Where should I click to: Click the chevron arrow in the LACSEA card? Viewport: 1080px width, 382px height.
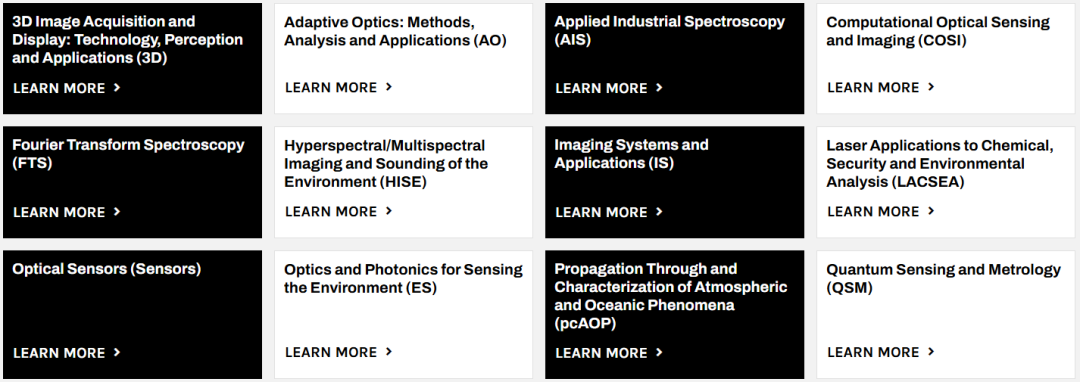coord(931,211)
